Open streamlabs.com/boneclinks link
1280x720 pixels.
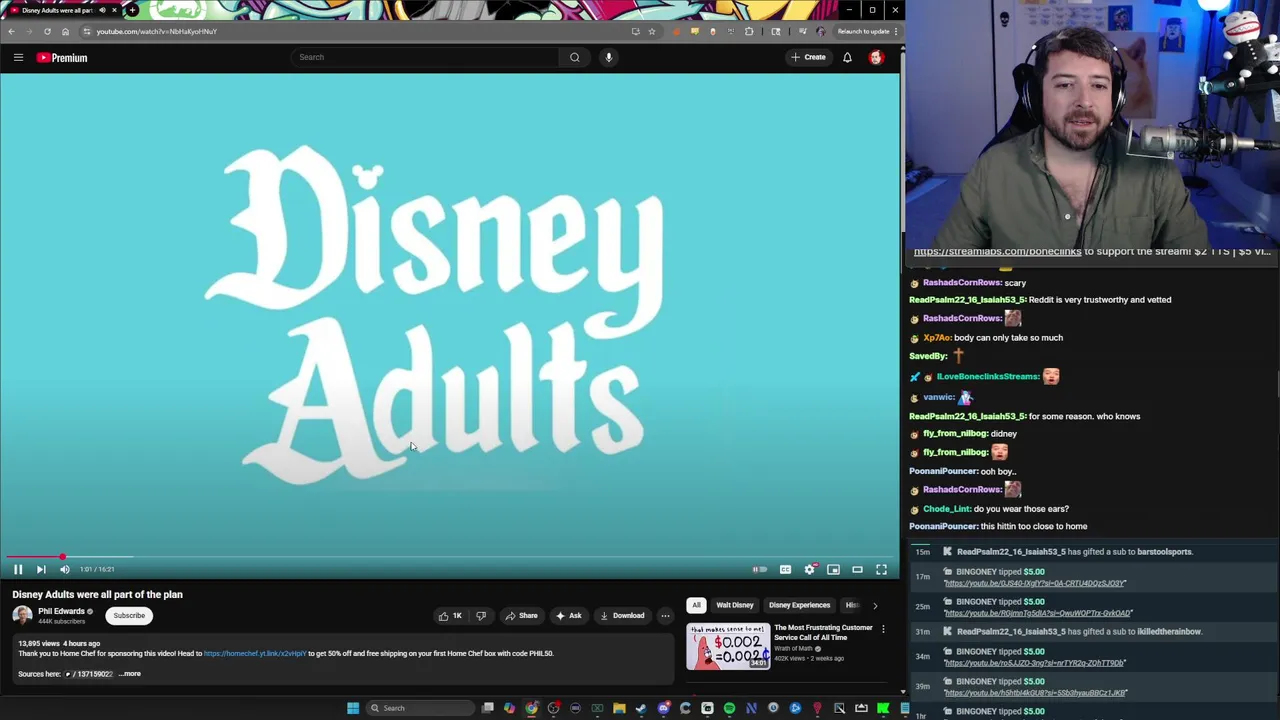[x=997, y=251]
